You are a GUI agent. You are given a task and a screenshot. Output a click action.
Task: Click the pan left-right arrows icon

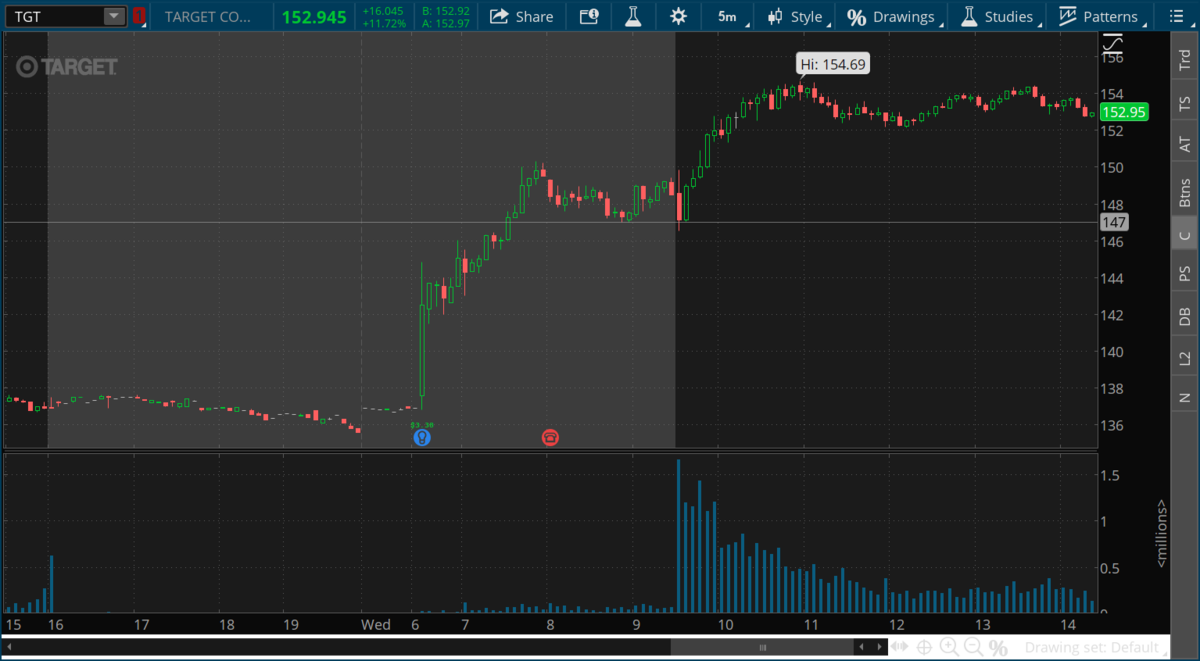tap(898, 647)
